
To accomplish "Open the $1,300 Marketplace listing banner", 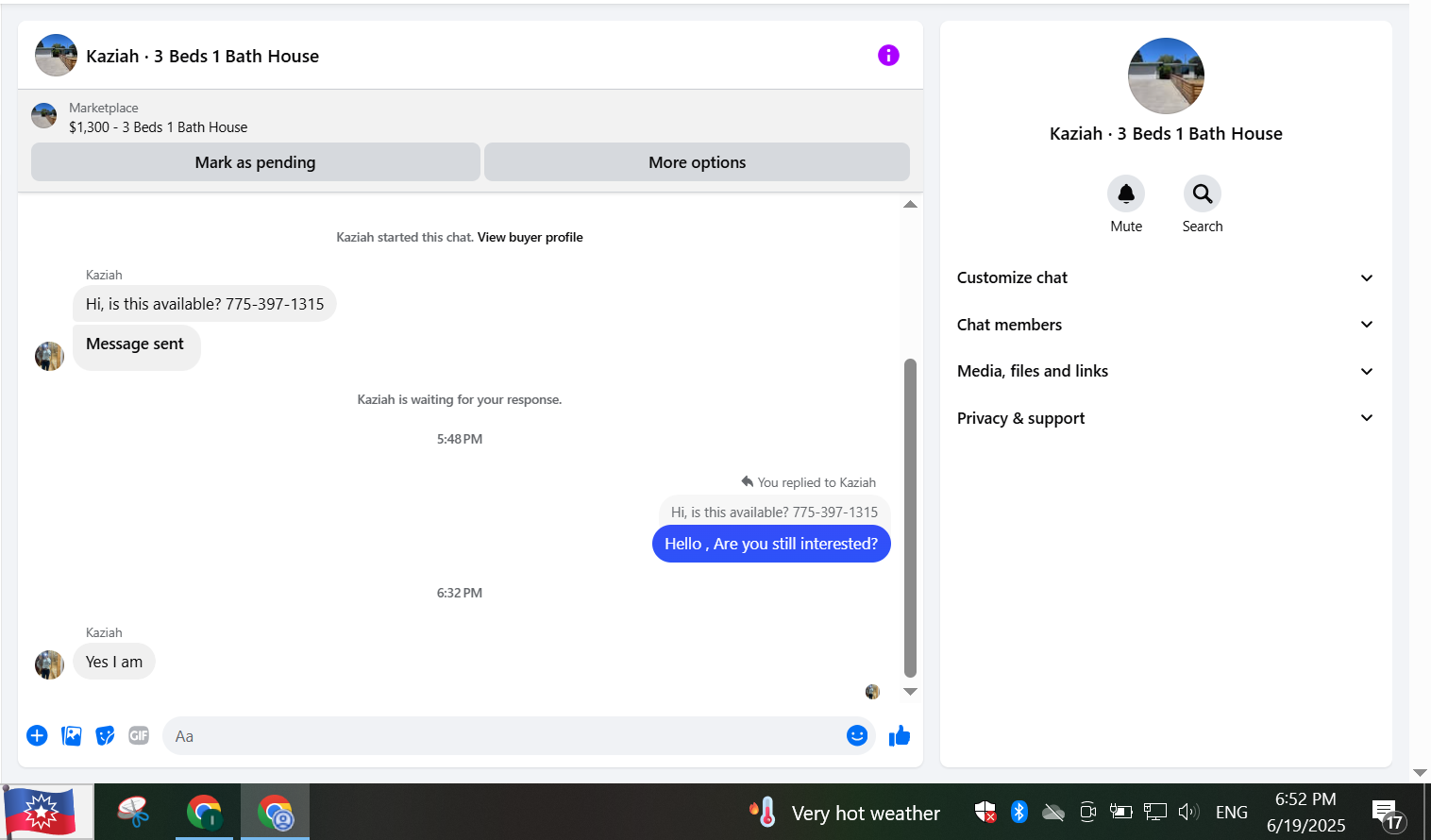I will pos(470,117).
